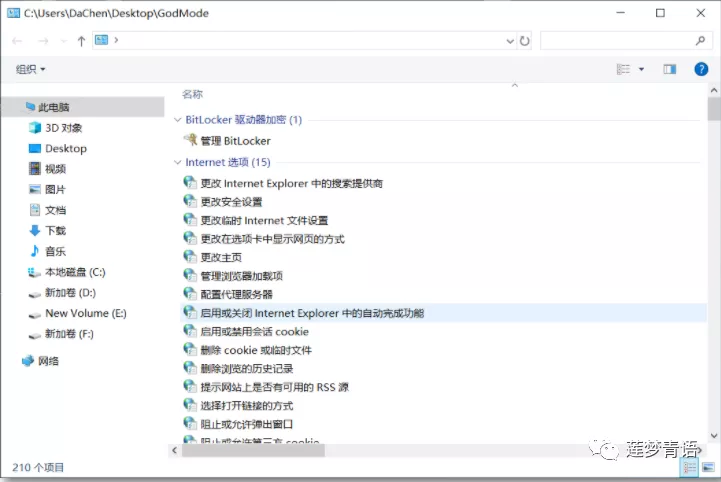Select New Volume (E:) drive
Viewport: 721px width, 482px height.
coord(77,313)
